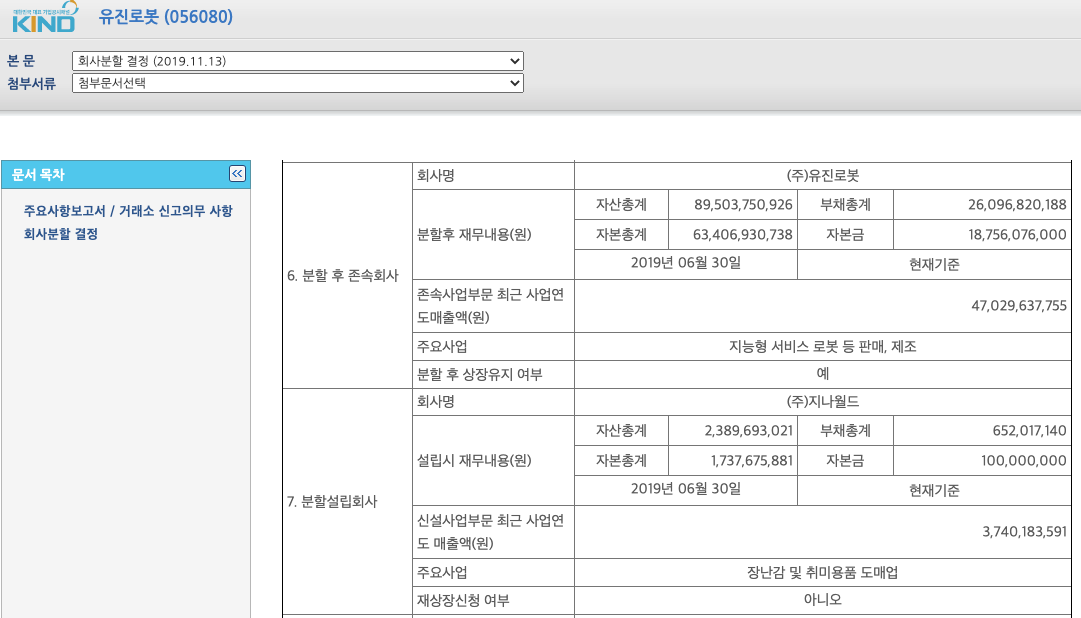Click the 신설사업부문 최근 사업연도 매출액(원) label

click(x=490, y=532)
